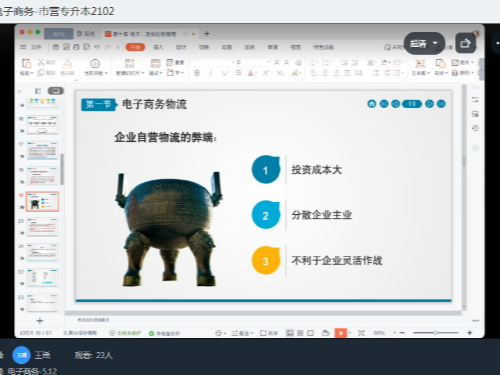Apply Underline formatting from ribbon
This screenshot has width=500, height=375.
(x=225, y=73)
